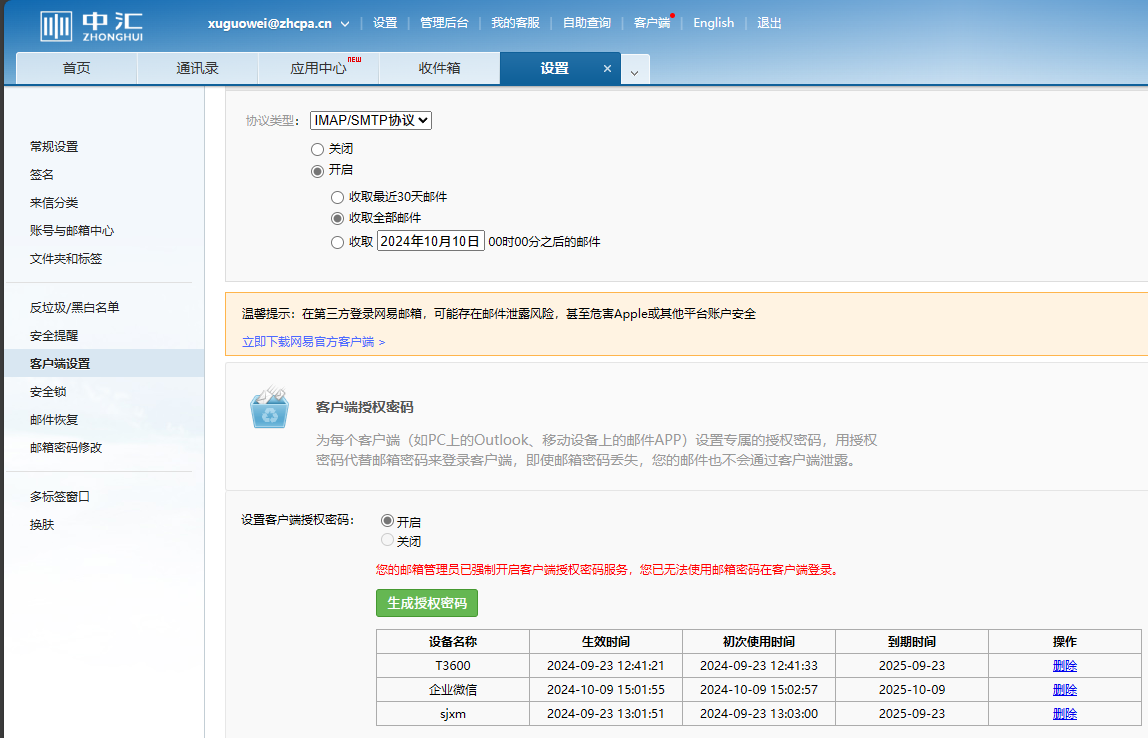Enable 开启 for client authorization password
The image size is (1148, 738).
(388, 521)
